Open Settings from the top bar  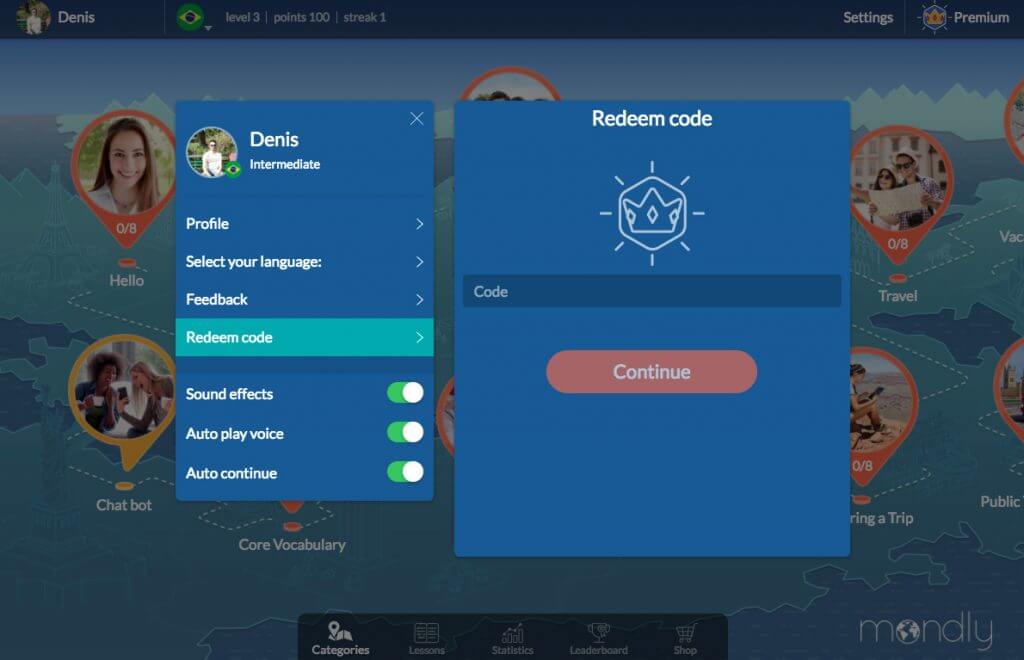coord(868,17)
